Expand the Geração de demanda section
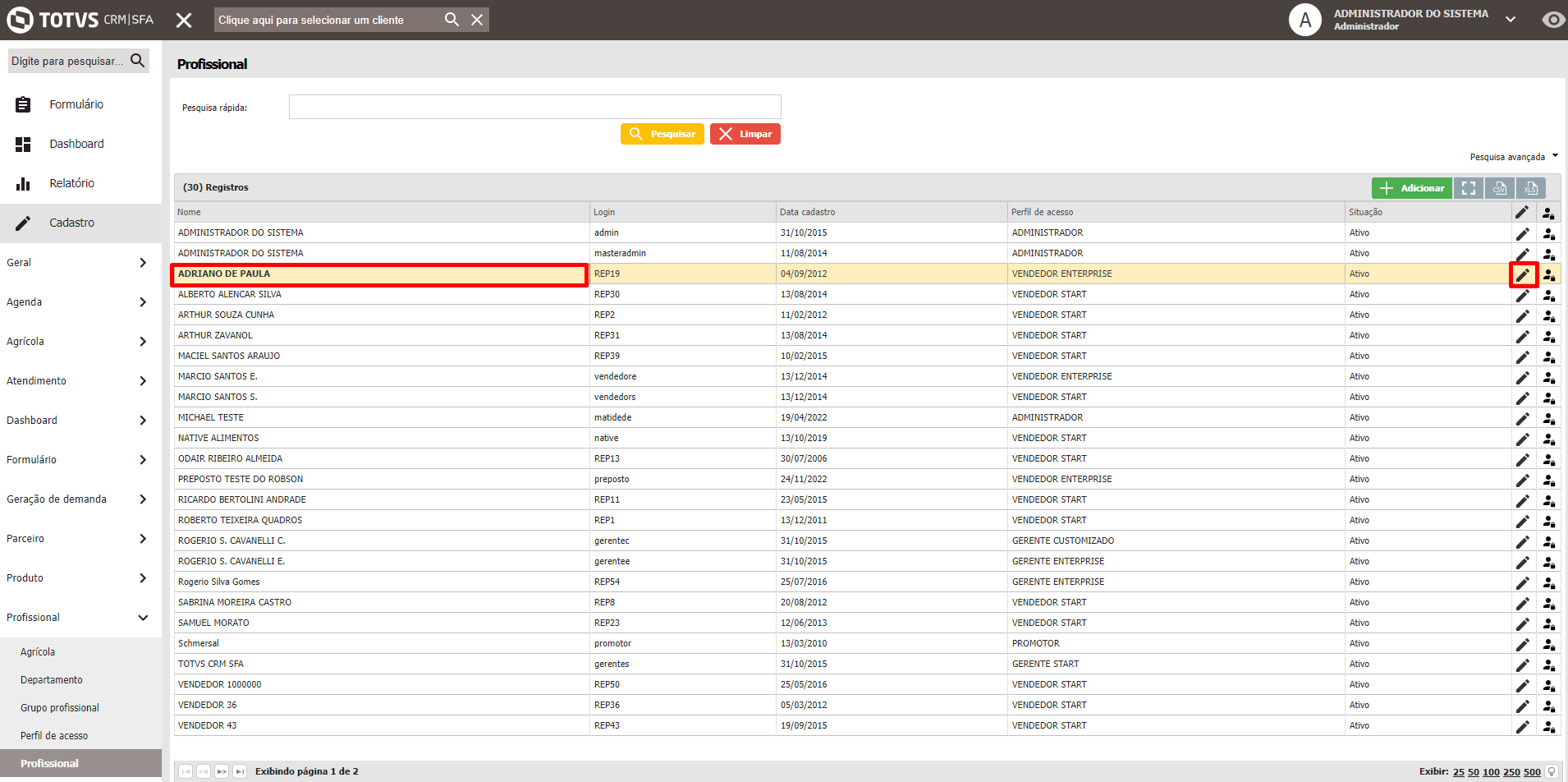1568x782 pixels. point(80,499)
